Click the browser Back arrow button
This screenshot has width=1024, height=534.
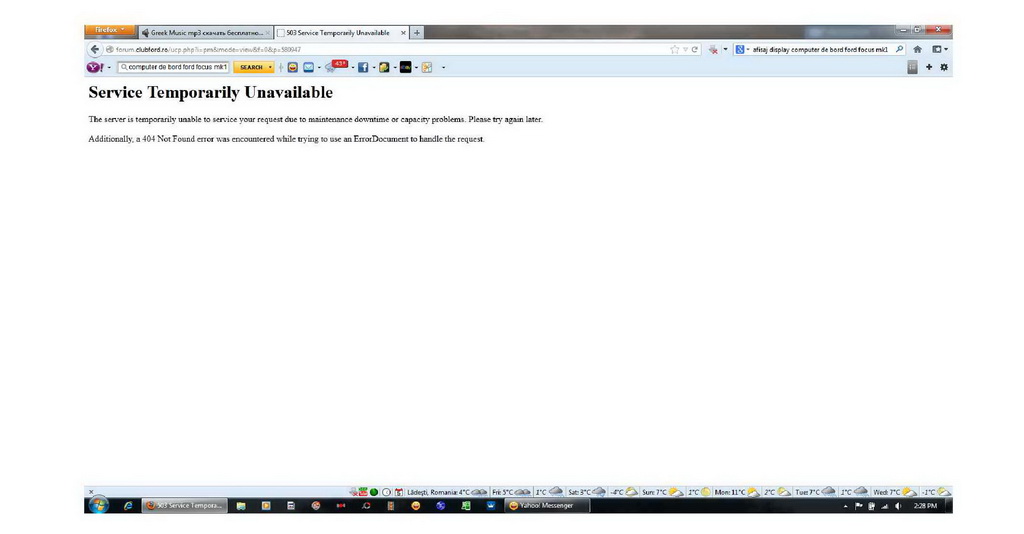point(95,49)
